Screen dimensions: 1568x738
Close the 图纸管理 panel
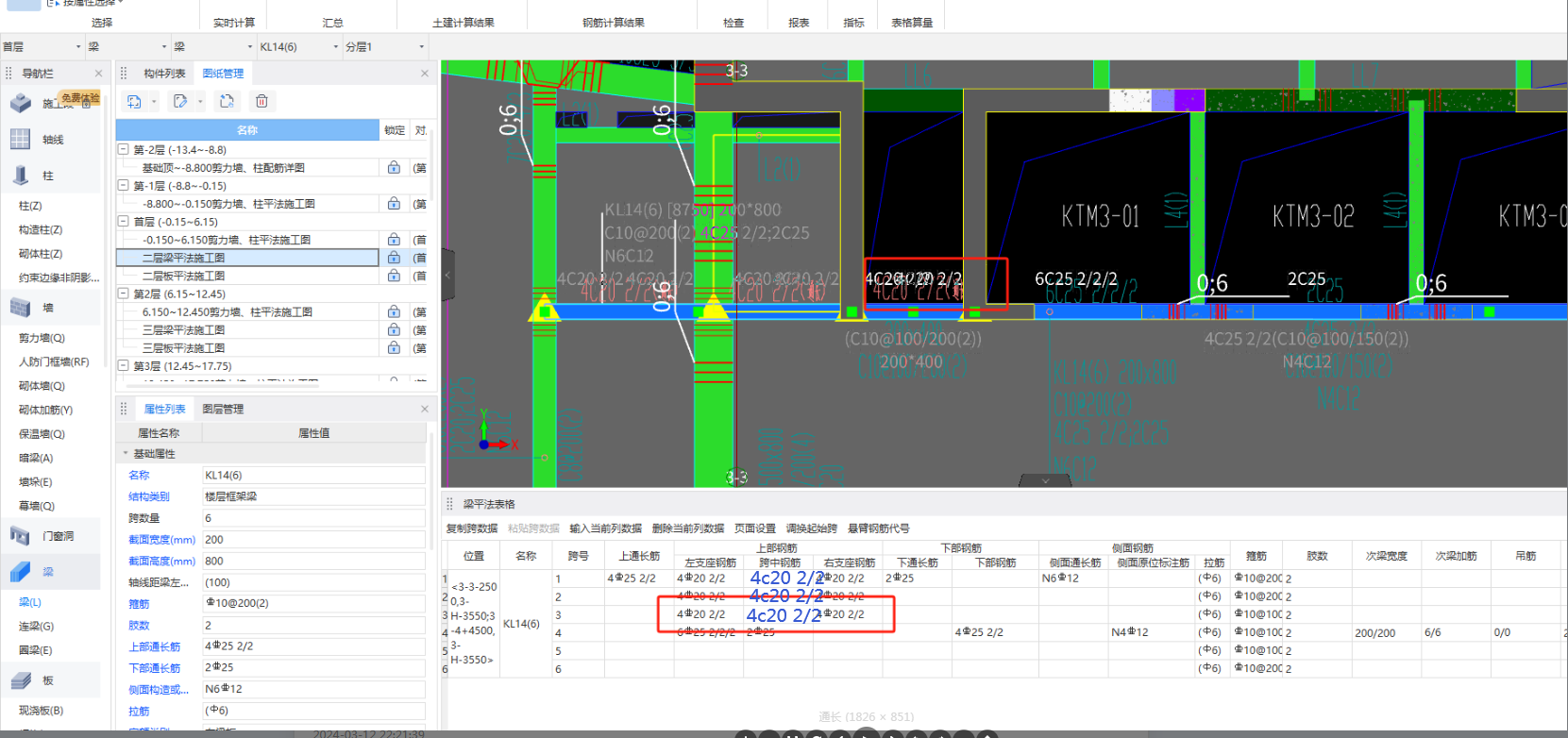pyautogui.click(x=424, y=73)
